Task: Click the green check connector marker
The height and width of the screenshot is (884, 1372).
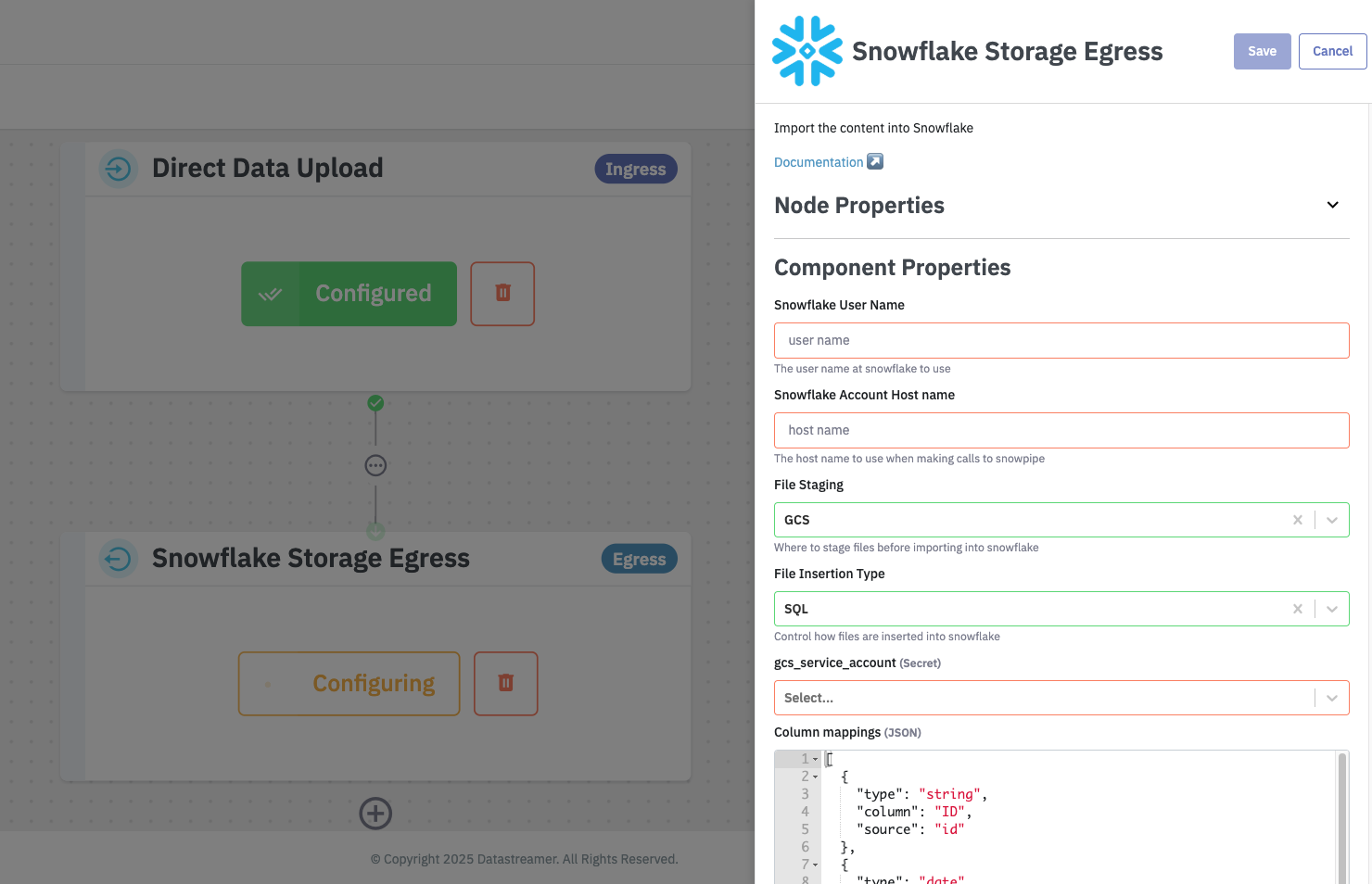Action: (375, 403)
